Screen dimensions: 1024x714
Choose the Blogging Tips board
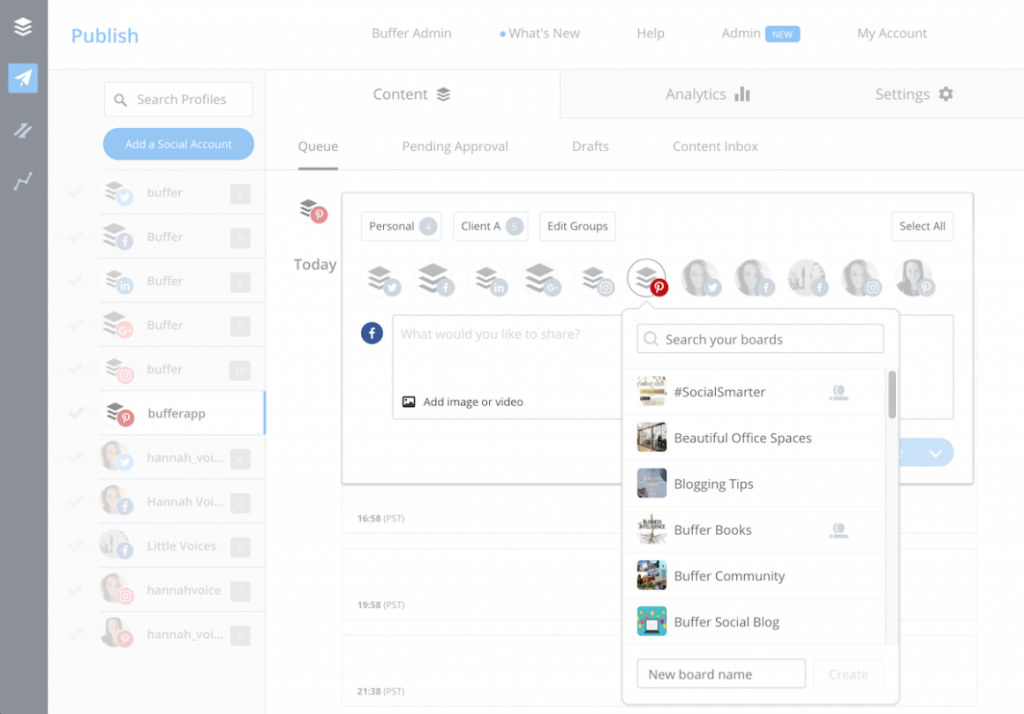(754, 483)
